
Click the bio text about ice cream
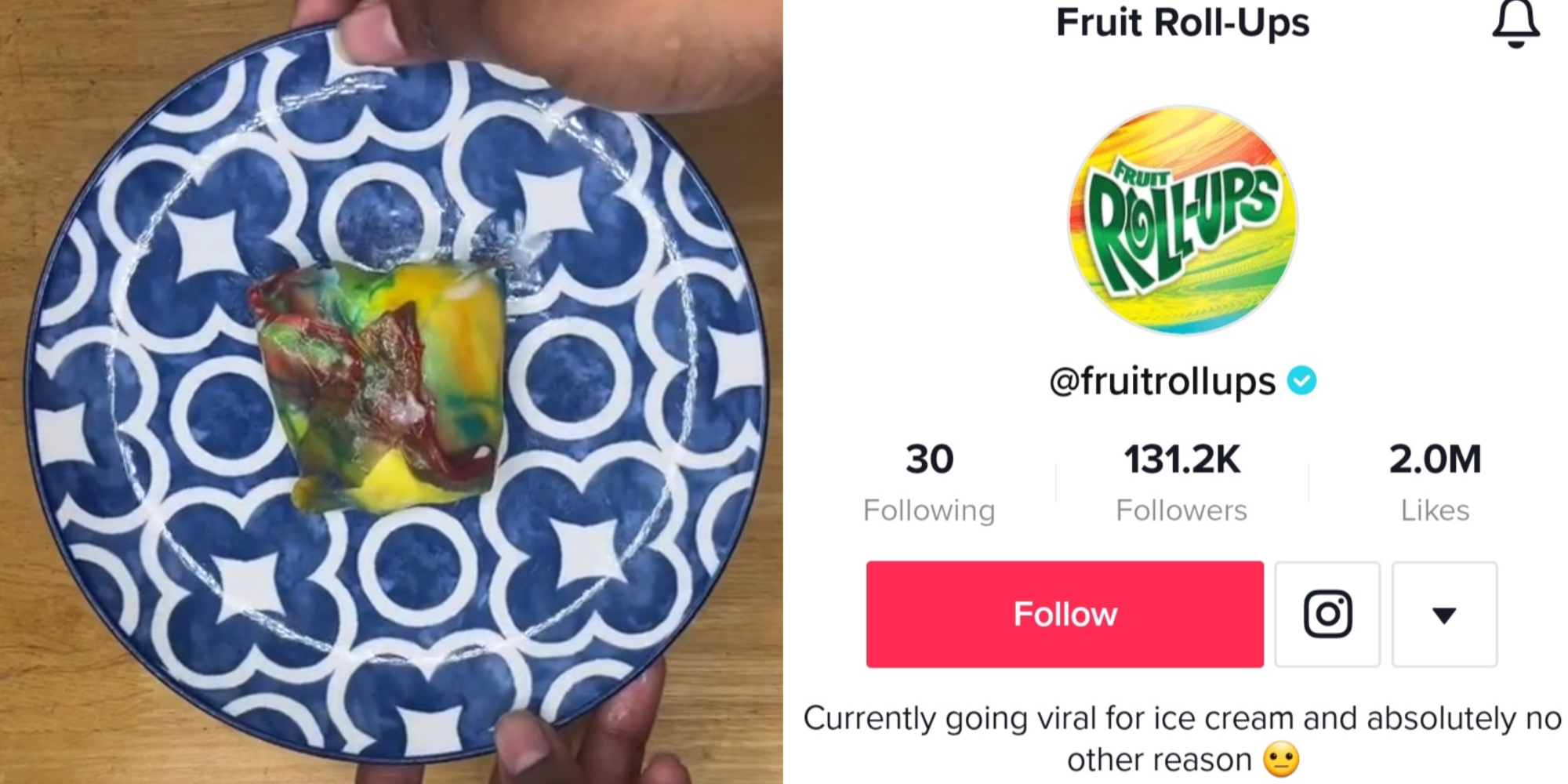1182,719
